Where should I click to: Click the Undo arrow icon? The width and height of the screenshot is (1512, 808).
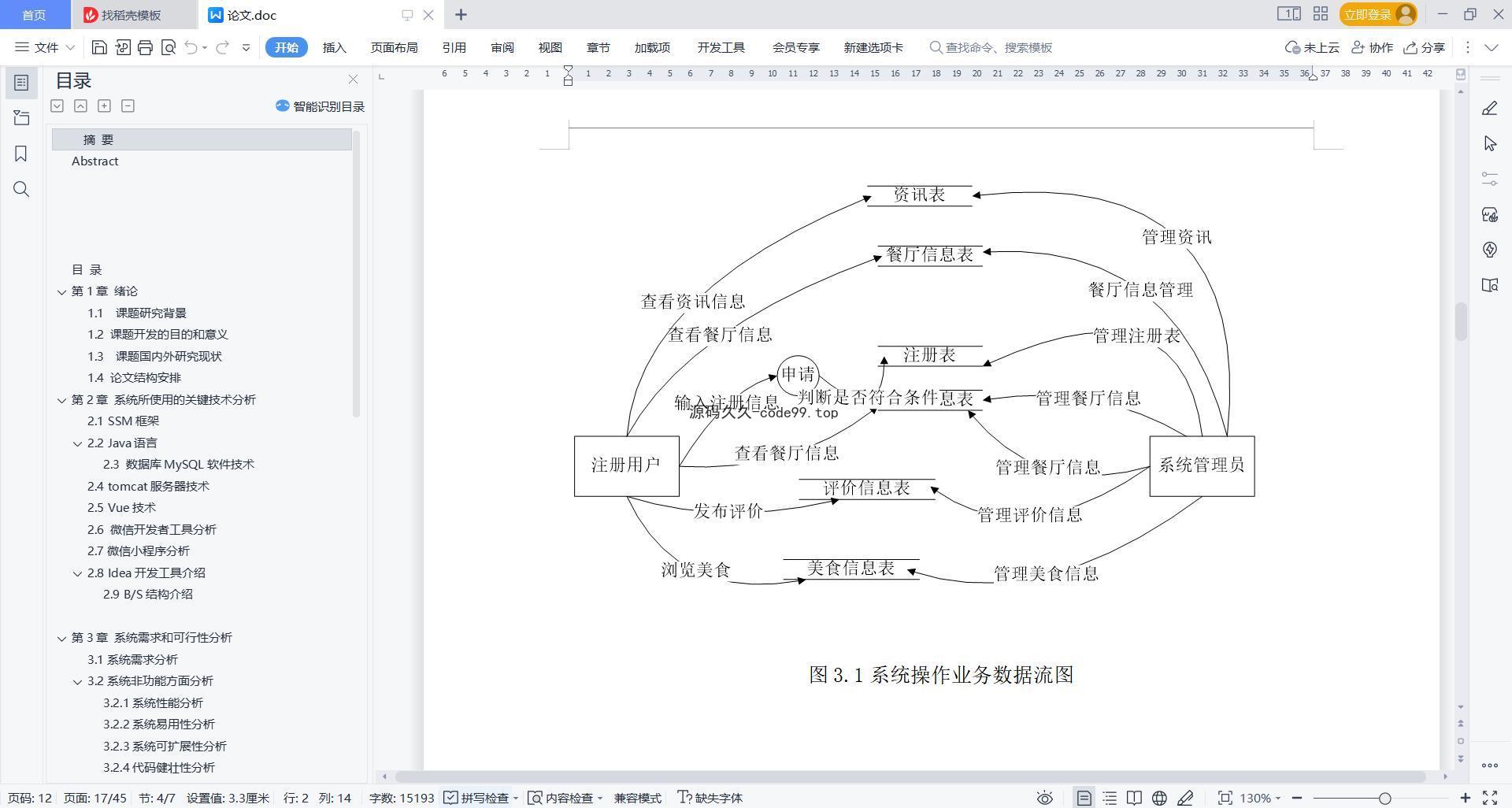pyautogui.click(x=191, y=47)
